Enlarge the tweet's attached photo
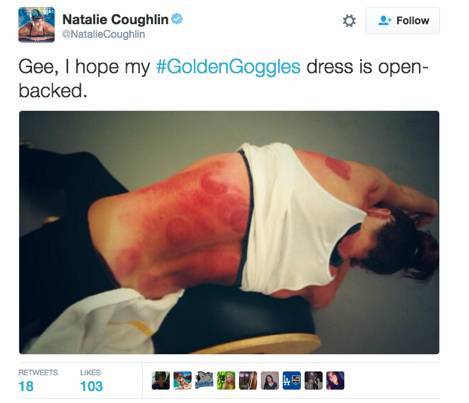469x403 pixels. (229, 232)
